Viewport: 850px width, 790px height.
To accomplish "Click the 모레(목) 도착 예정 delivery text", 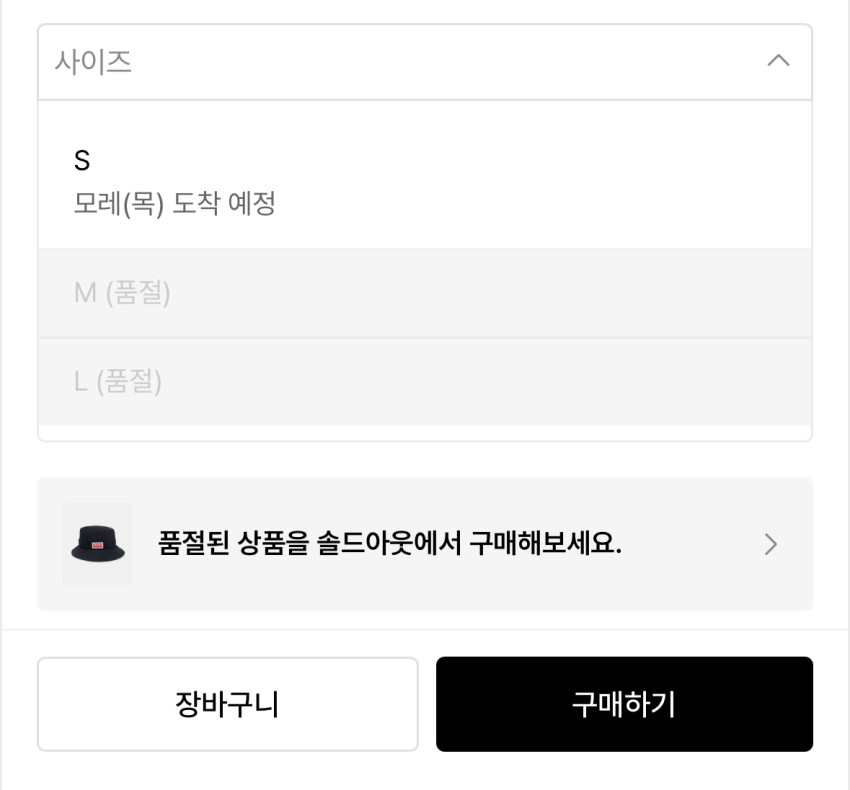I will (175, 204).
